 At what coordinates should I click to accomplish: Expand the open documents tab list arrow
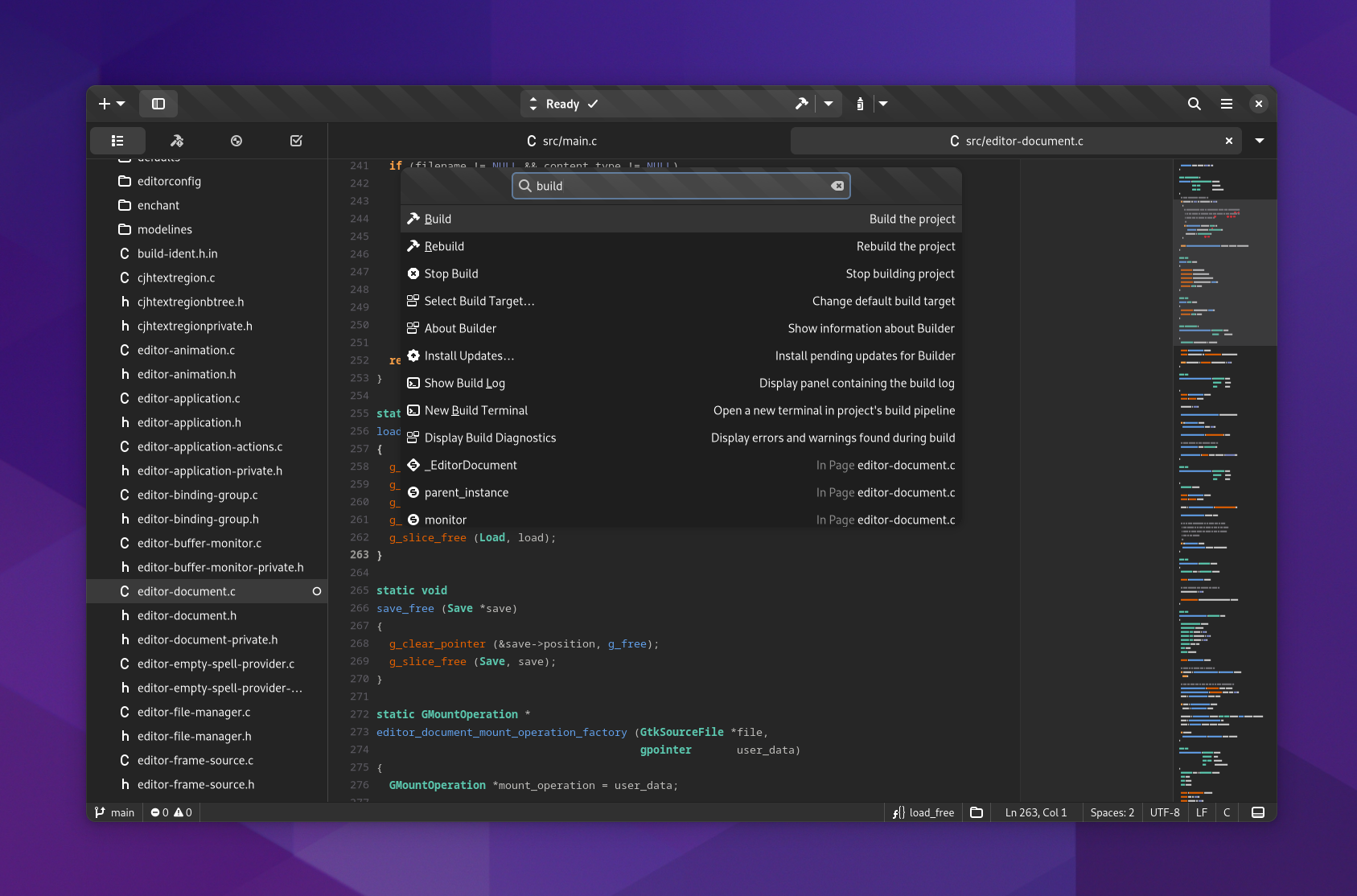coord(1260,141)
